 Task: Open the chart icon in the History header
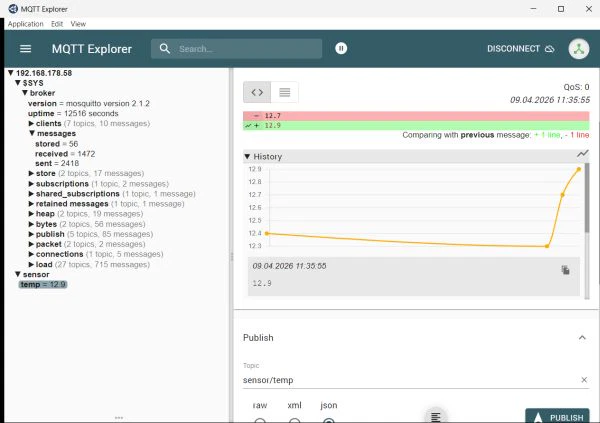point(583,155)
